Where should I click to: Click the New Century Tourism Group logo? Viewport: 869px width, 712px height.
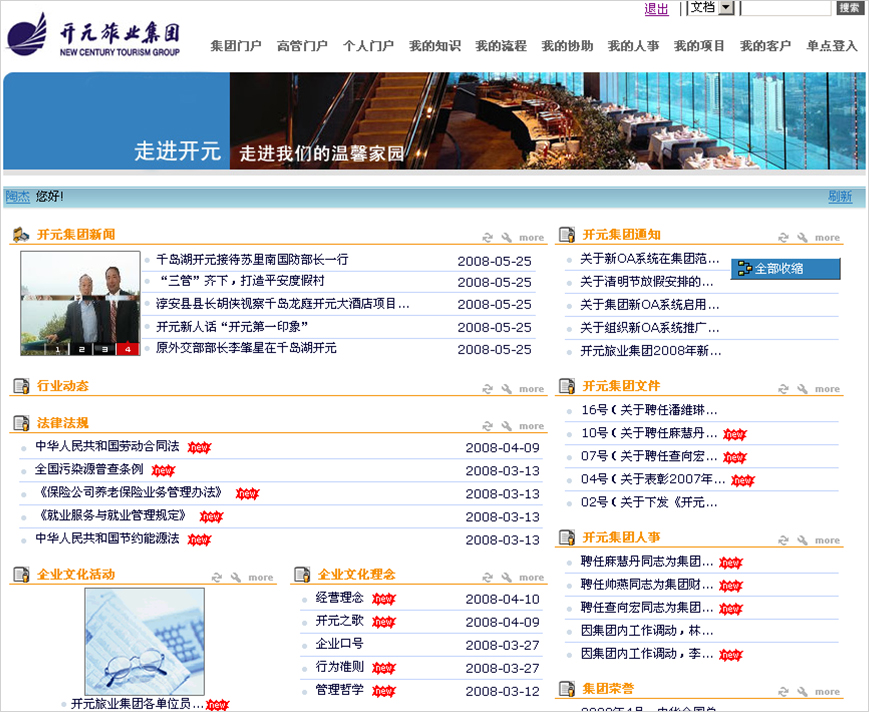(x=93, y=34)
